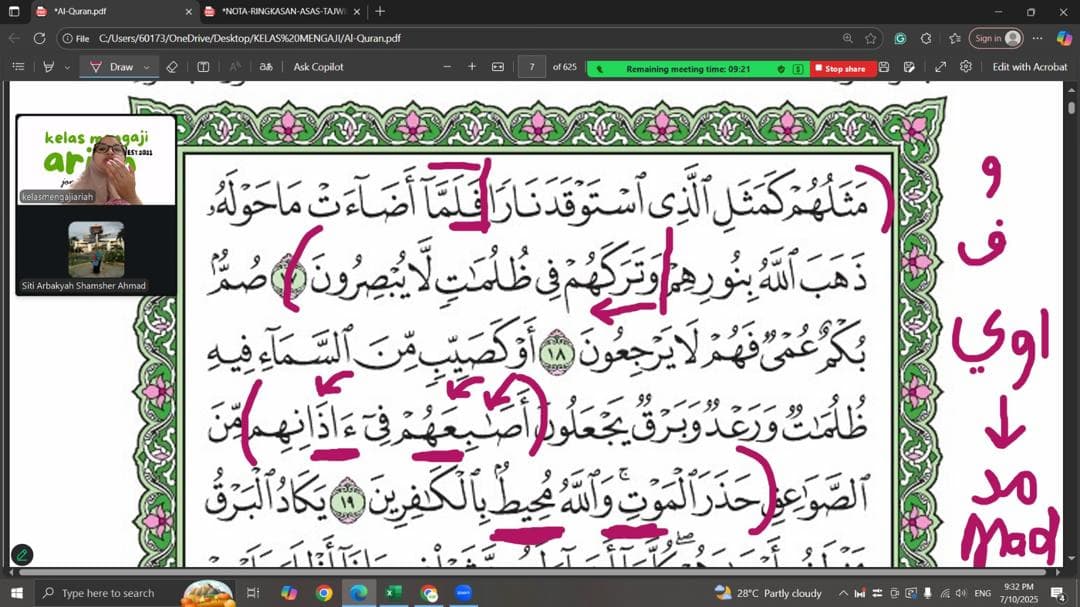The height and width of the screenshot is (607, 1080).
Task: Open the notification center icon
Action: point(1058,593)
